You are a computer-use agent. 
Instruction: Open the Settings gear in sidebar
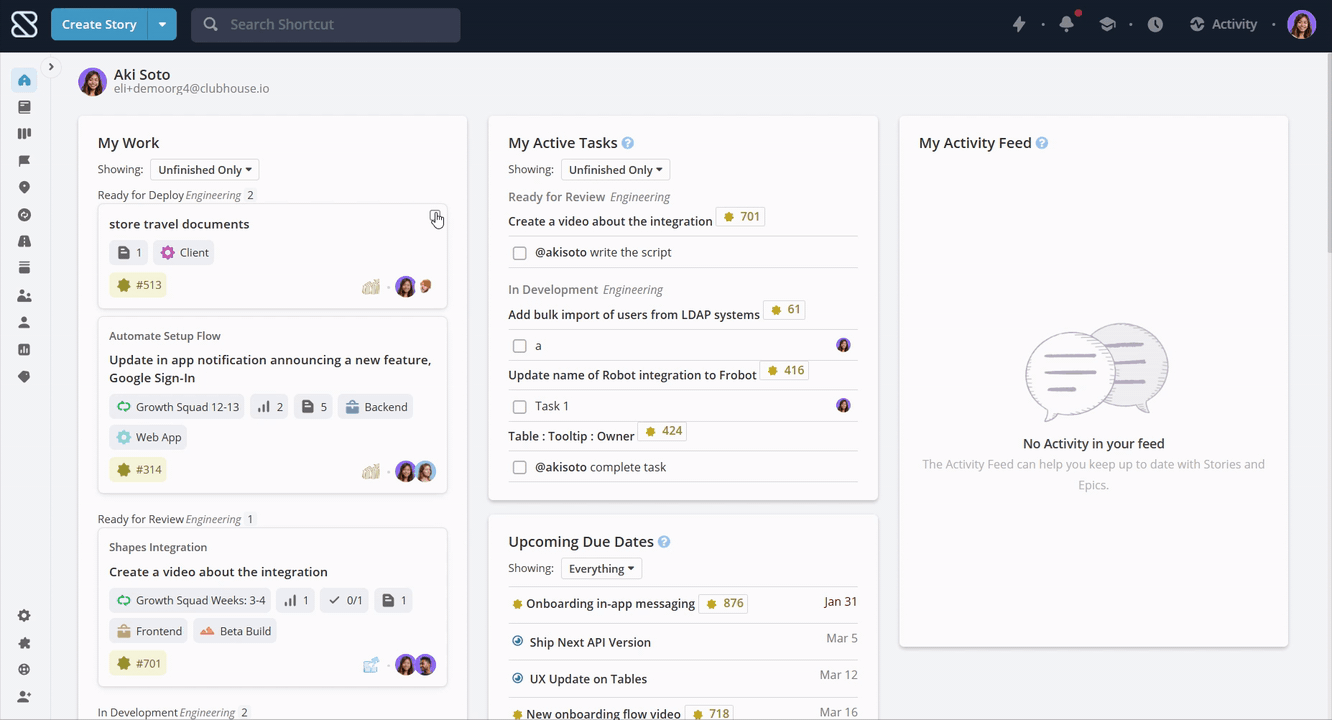(24, 616)
